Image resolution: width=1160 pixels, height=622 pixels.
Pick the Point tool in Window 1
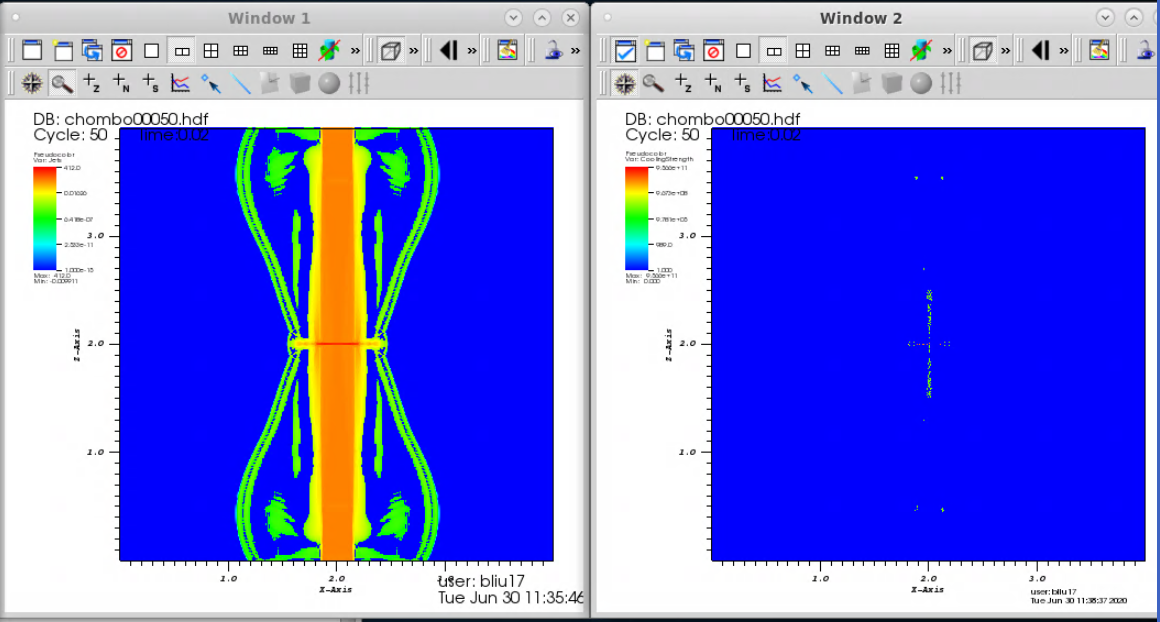[211, 84]
